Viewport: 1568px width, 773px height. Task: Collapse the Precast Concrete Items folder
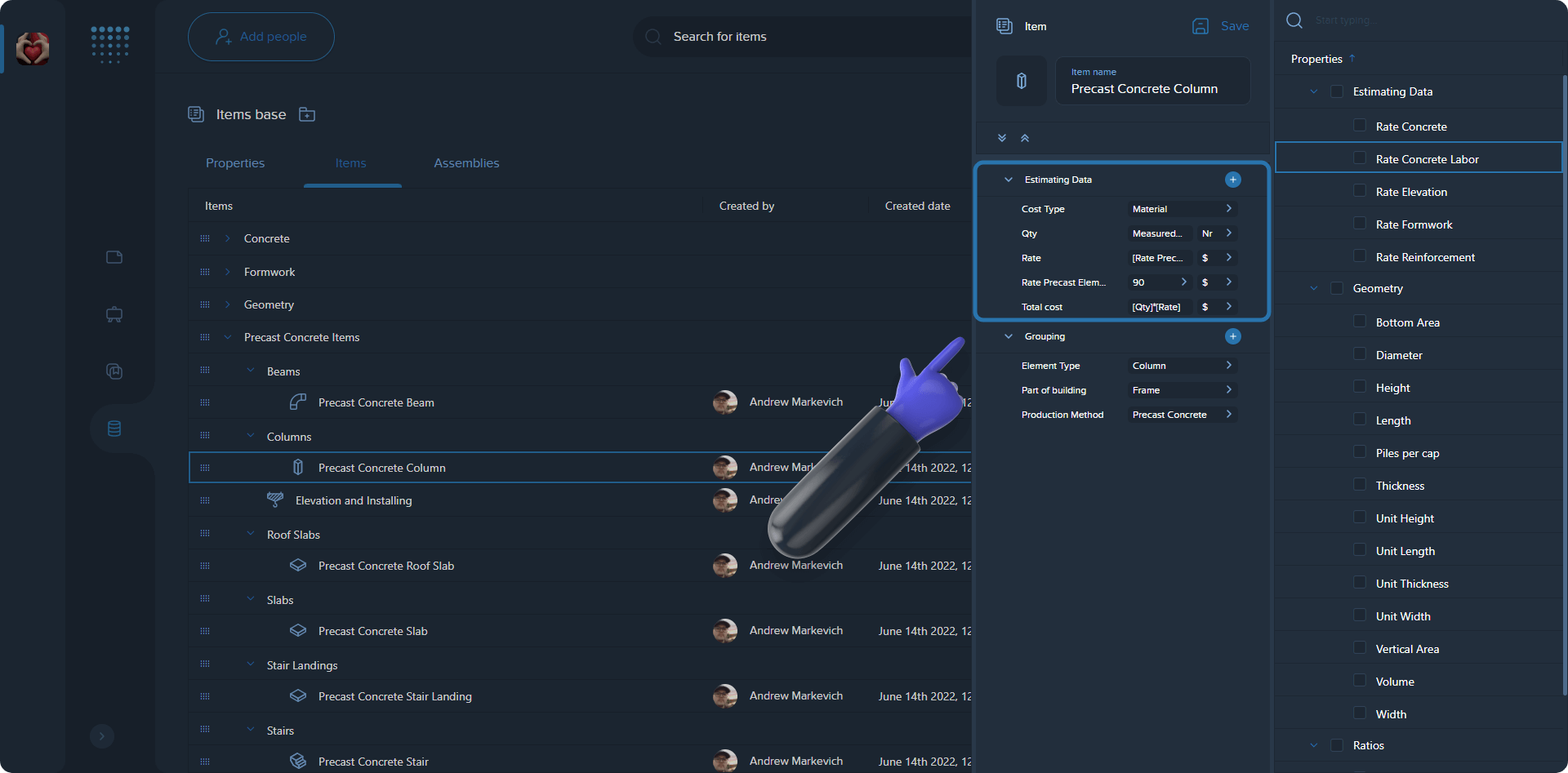228,337
